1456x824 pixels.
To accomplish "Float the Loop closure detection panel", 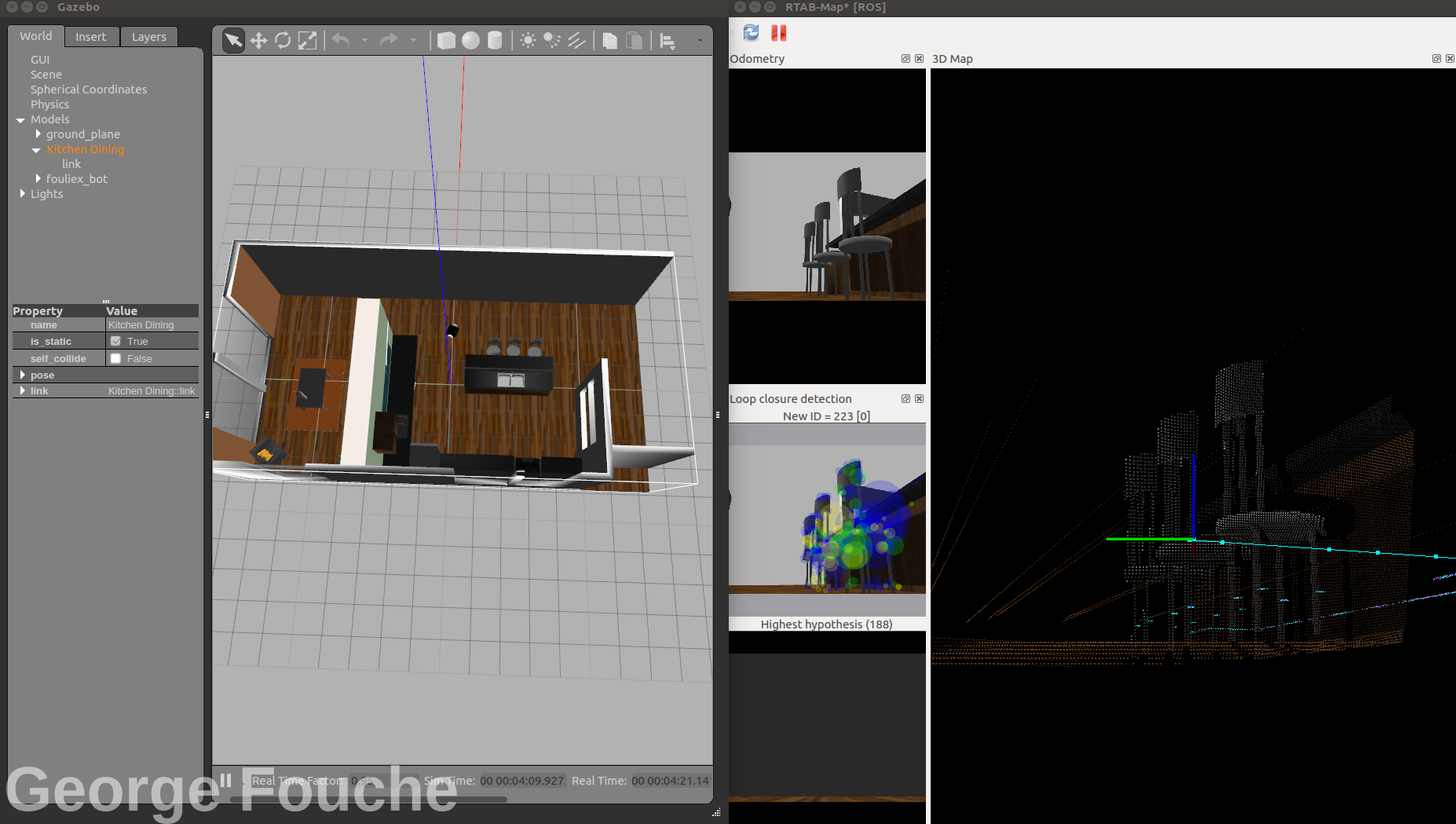I will pyautogui.click(x=905, y=399).
